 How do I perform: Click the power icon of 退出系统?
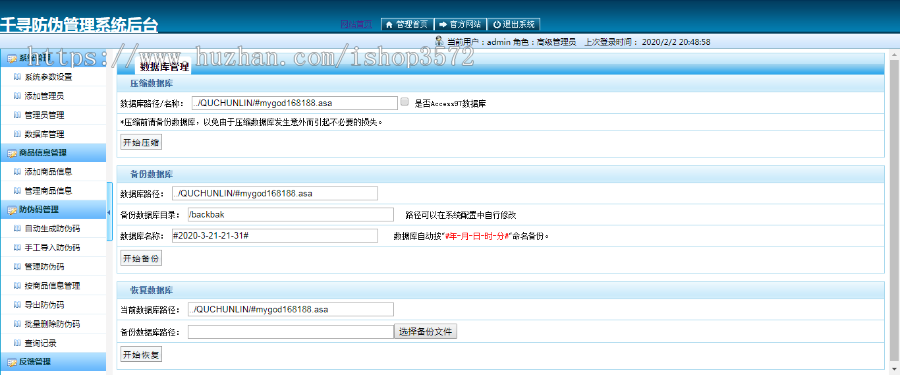click(x=496, y=24)
